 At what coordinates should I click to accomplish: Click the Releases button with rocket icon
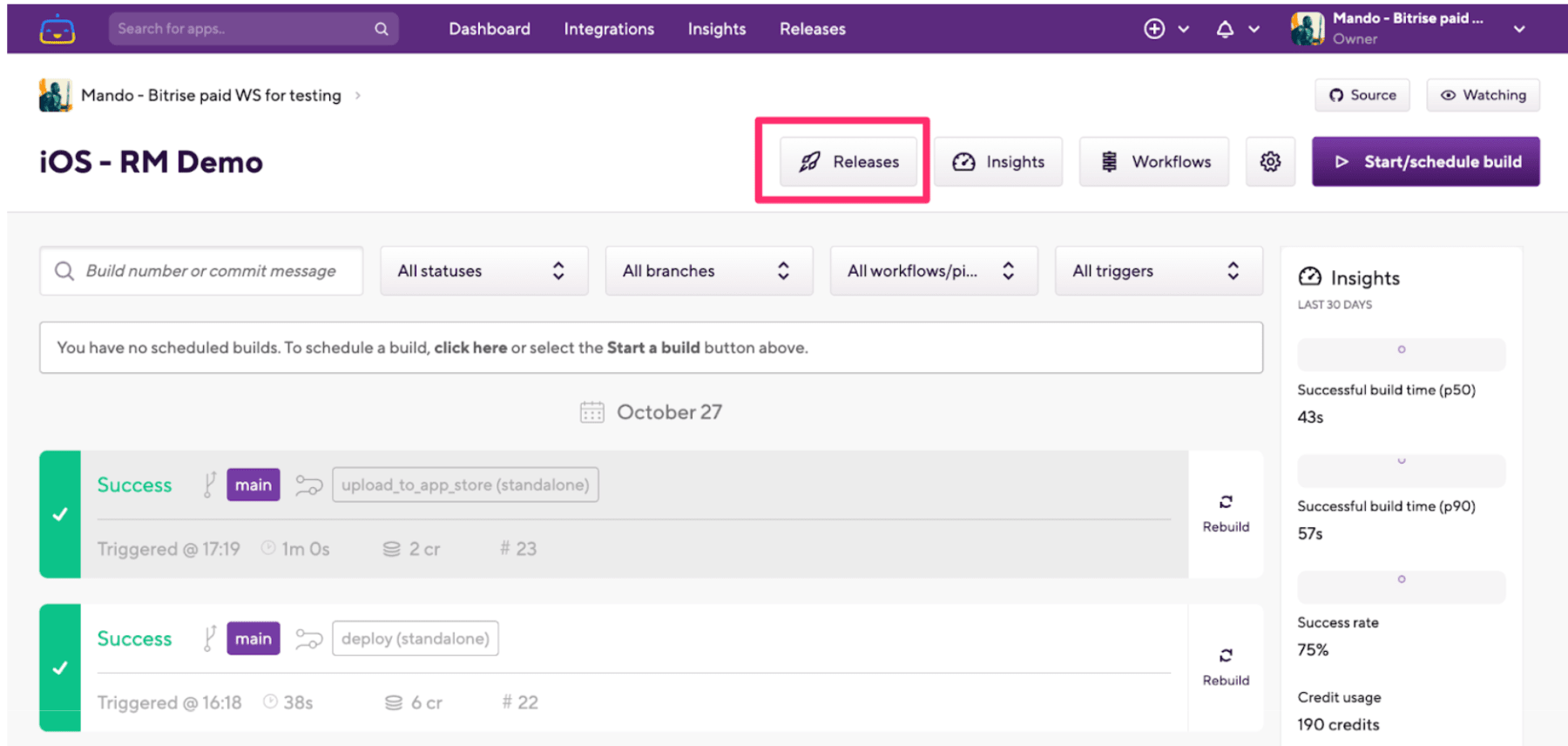[848, 161]
